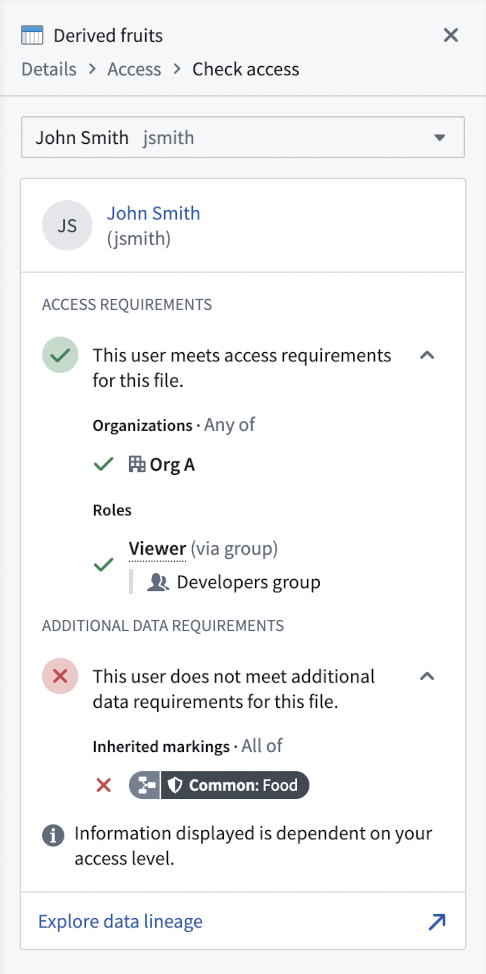Select the Organizations Any of label
486x974 pixels.
coord(174,426)
